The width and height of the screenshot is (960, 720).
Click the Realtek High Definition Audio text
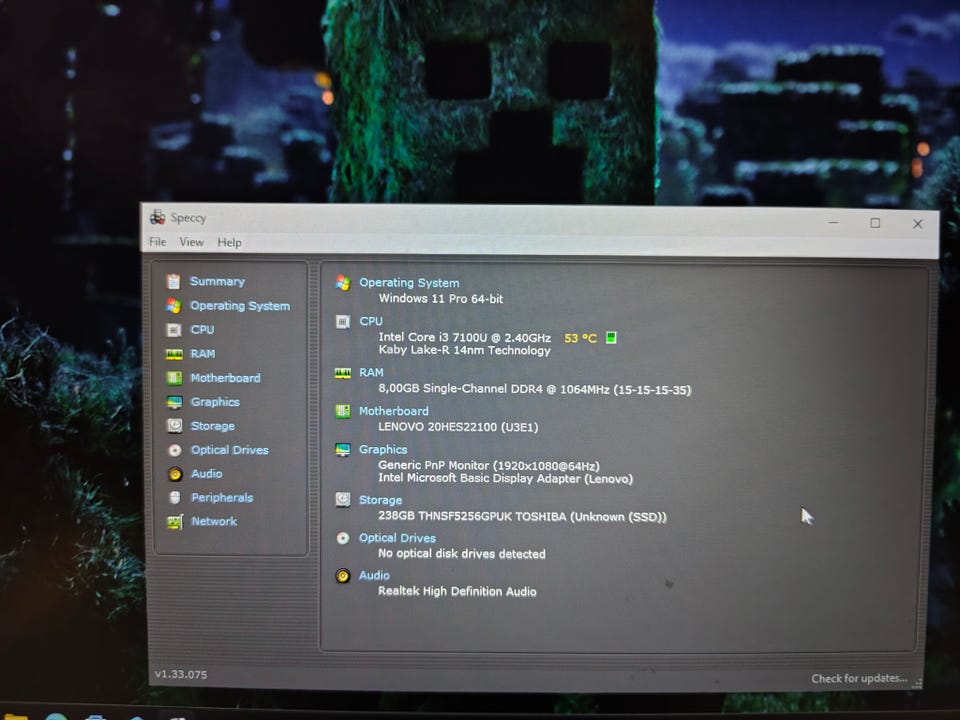click(x=457, y=591)
